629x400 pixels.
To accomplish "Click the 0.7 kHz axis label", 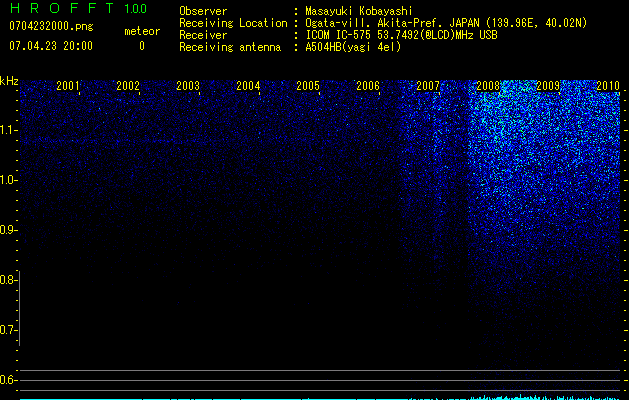I will tap(8, 330).
